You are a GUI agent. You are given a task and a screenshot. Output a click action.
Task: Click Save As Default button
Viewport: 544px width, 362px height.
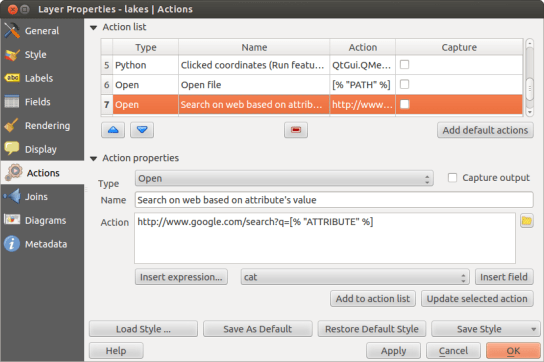click(257, 329)
